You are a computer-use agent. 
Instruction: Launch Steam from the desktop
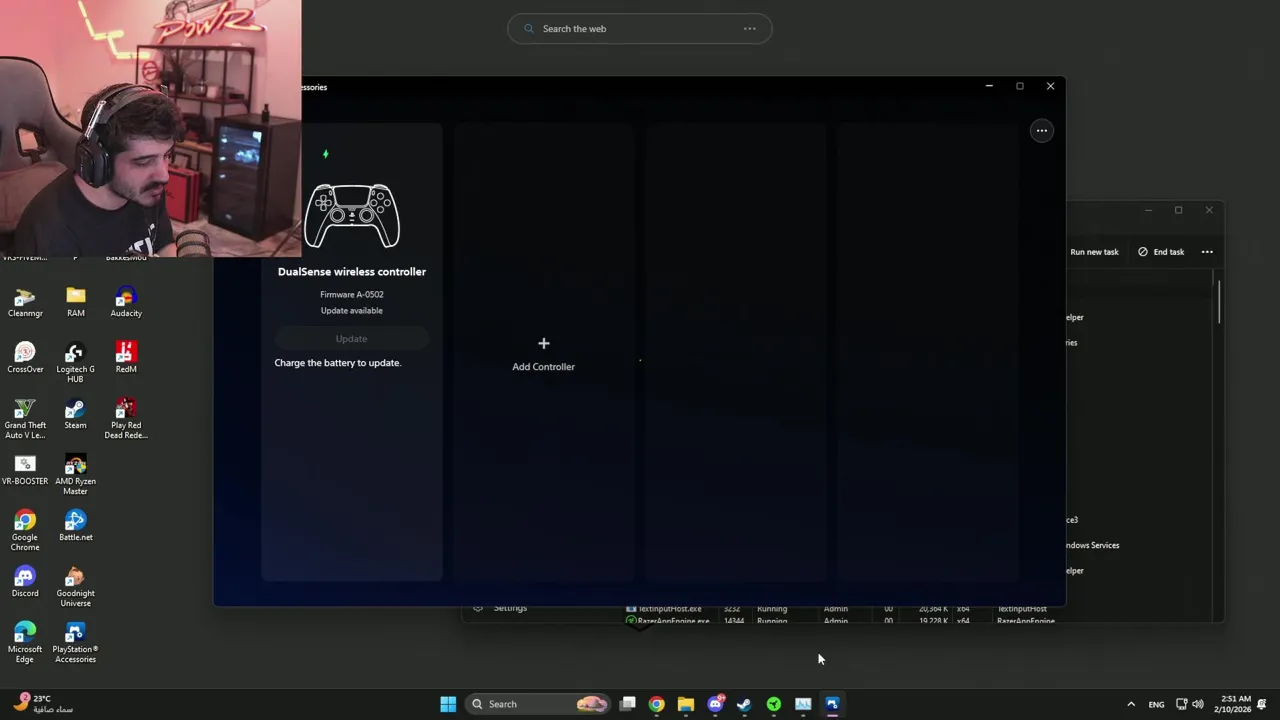point(76,414)
